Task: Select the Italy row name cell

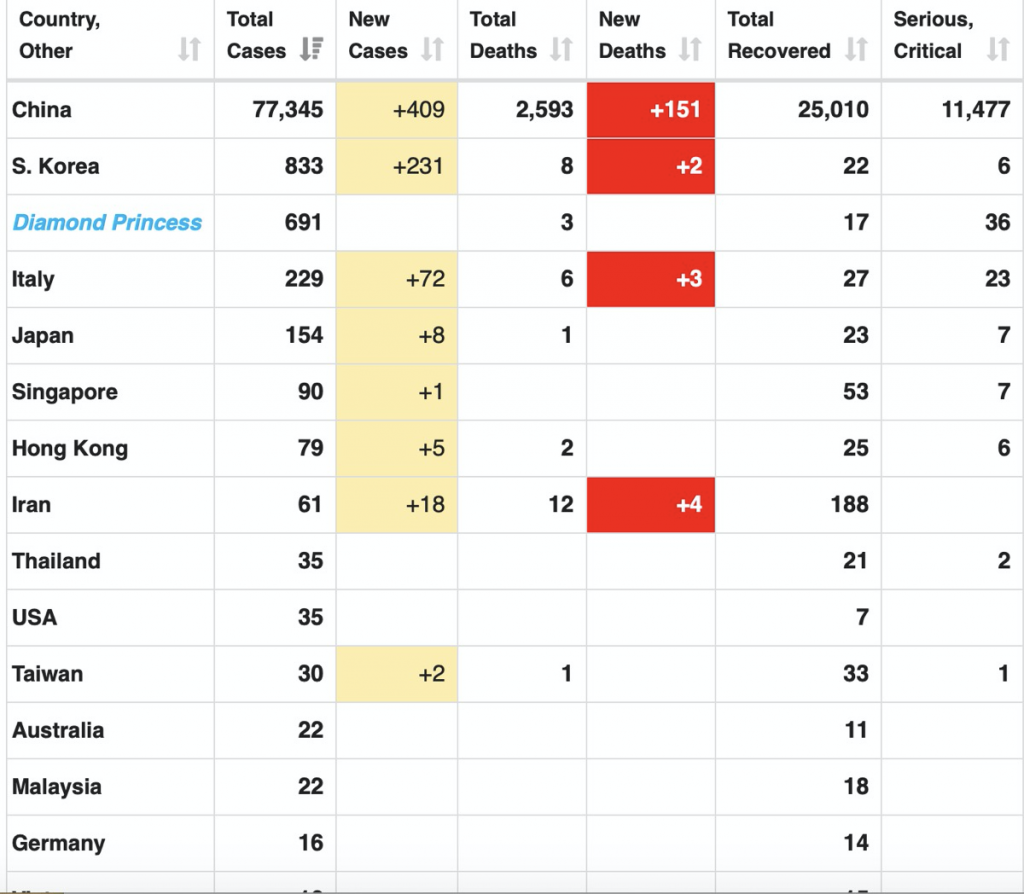Action: 33,279
